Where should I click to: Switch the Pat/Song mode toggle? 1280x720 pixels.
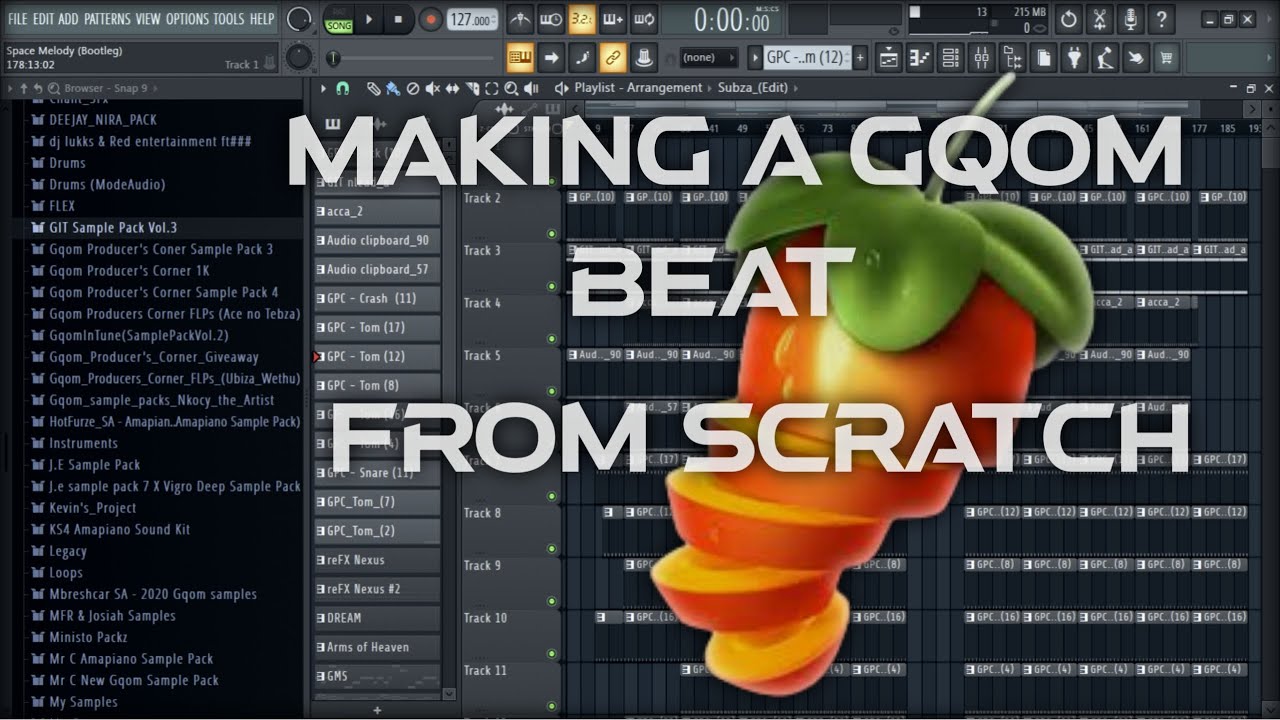(x=339, y=19)
